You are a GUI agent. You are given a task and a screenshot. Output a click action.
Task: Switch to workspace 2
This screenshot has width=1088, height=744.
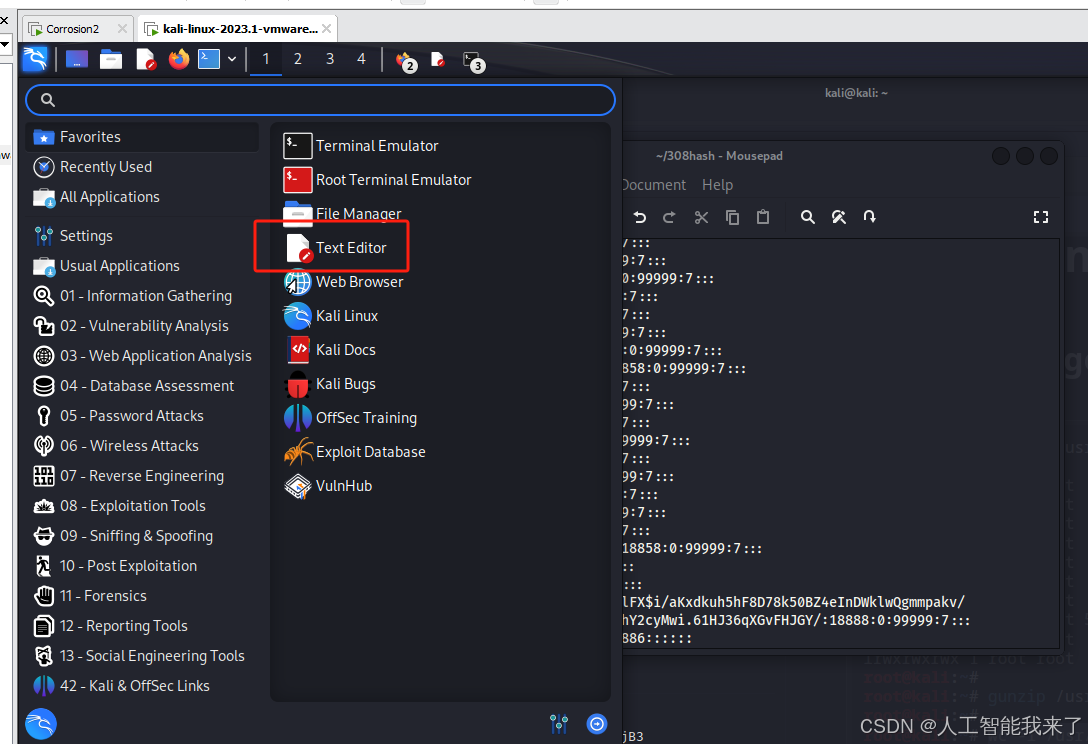[298, 60]
